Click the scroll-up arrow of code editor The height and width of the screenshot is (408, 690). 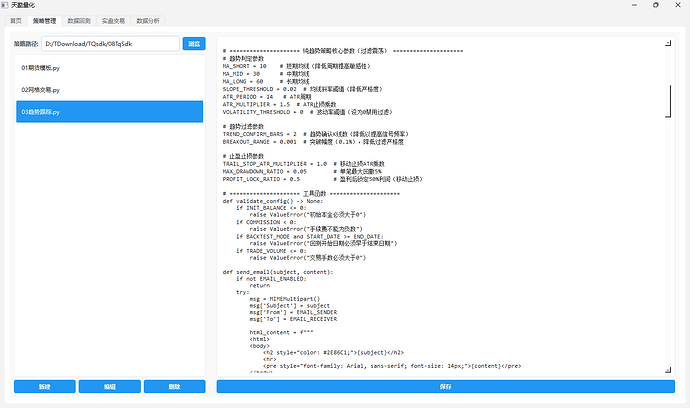click(x=669, y=43)
